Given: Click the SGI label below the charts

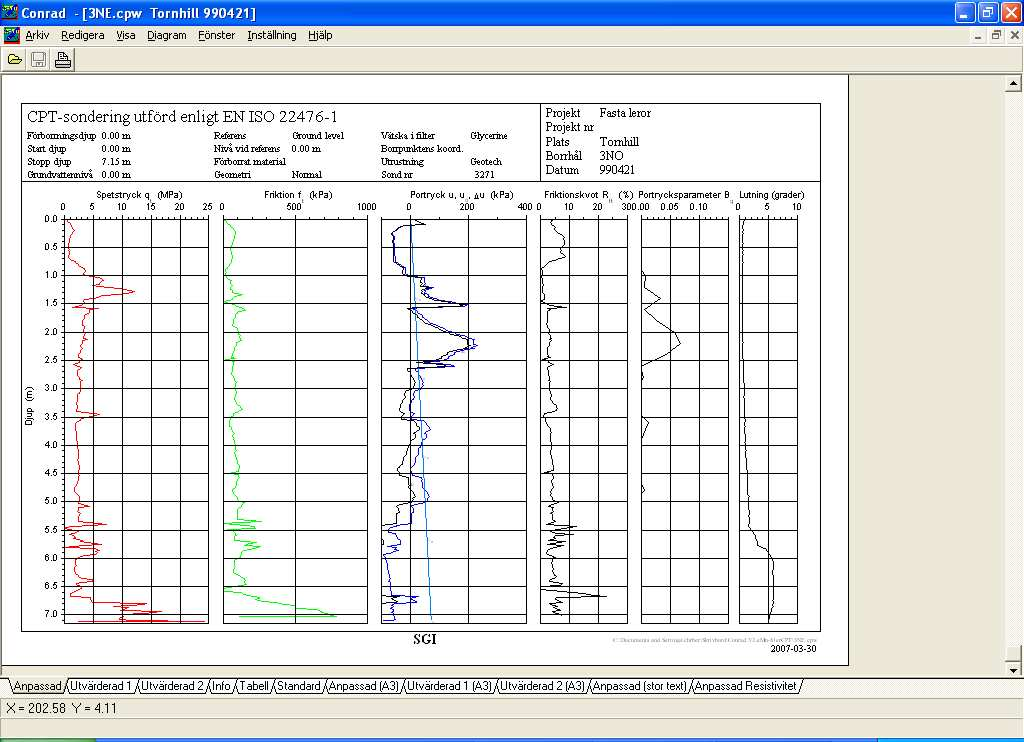Looking at the screenshot, I should 424,639.
